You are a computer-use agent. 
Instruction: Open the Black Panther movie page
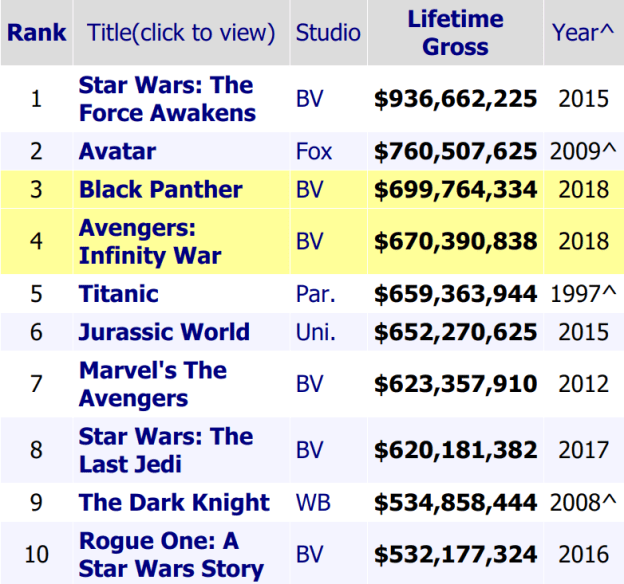[x=160, y=190]
